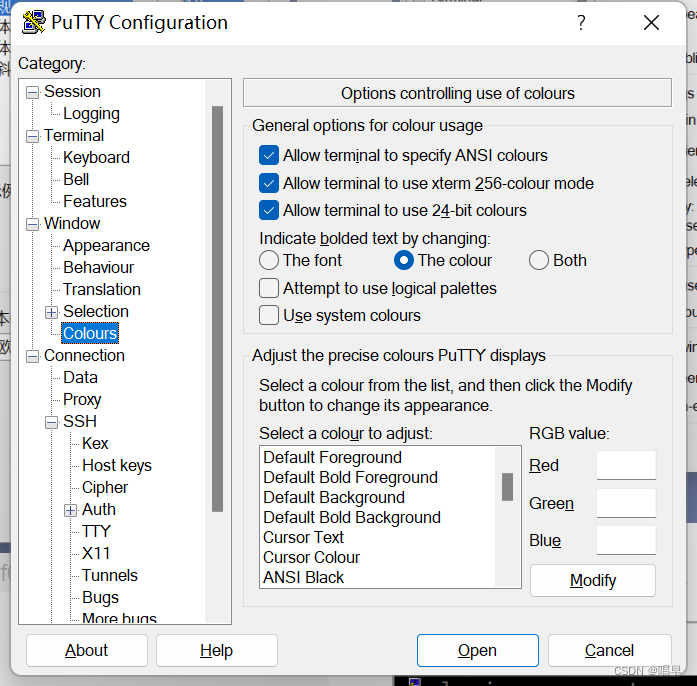The image size is (697, 686).
Task: Select highlighted Colours category
Action: click(90, 333)
